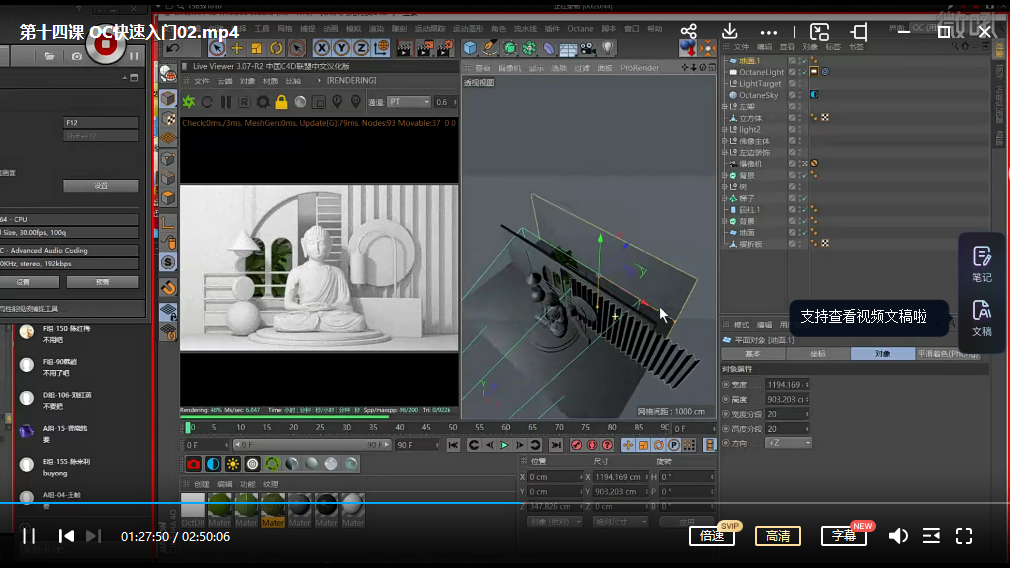Select the OctaneLight object
The height and width of the screenshot is (568, 1010).
[x=761, y=72]
